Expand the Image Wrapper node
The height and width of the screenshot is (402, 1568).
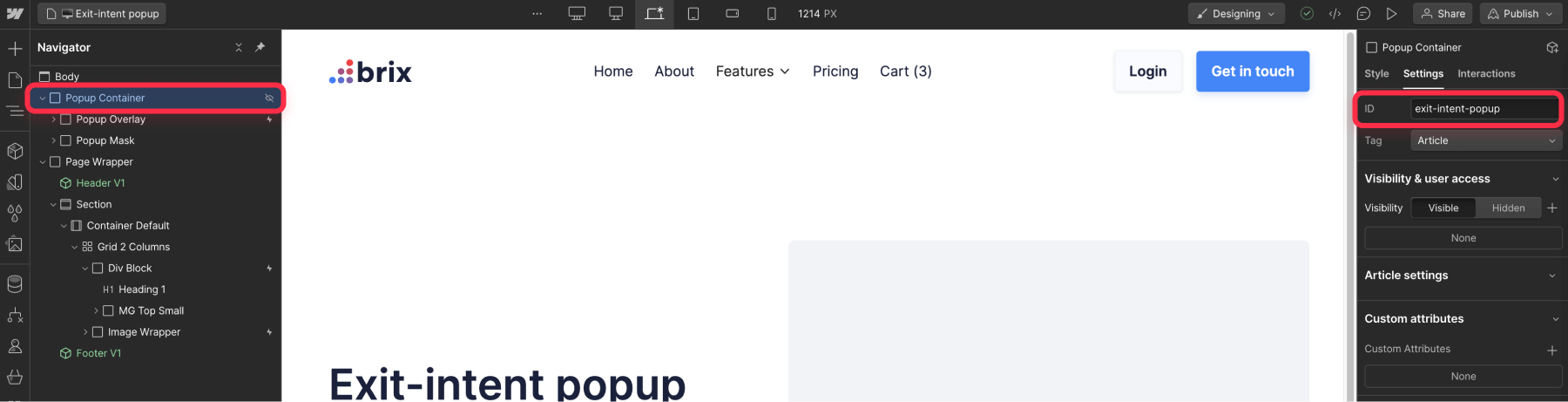(85, 332)
